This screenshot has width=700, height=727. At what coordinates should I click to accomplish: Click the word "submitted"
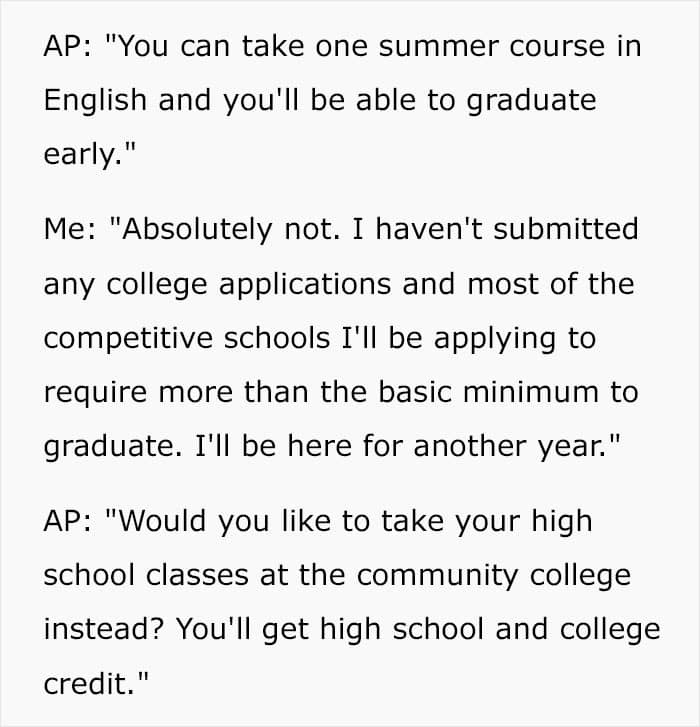pyautogui.click(x=566, y=229)
